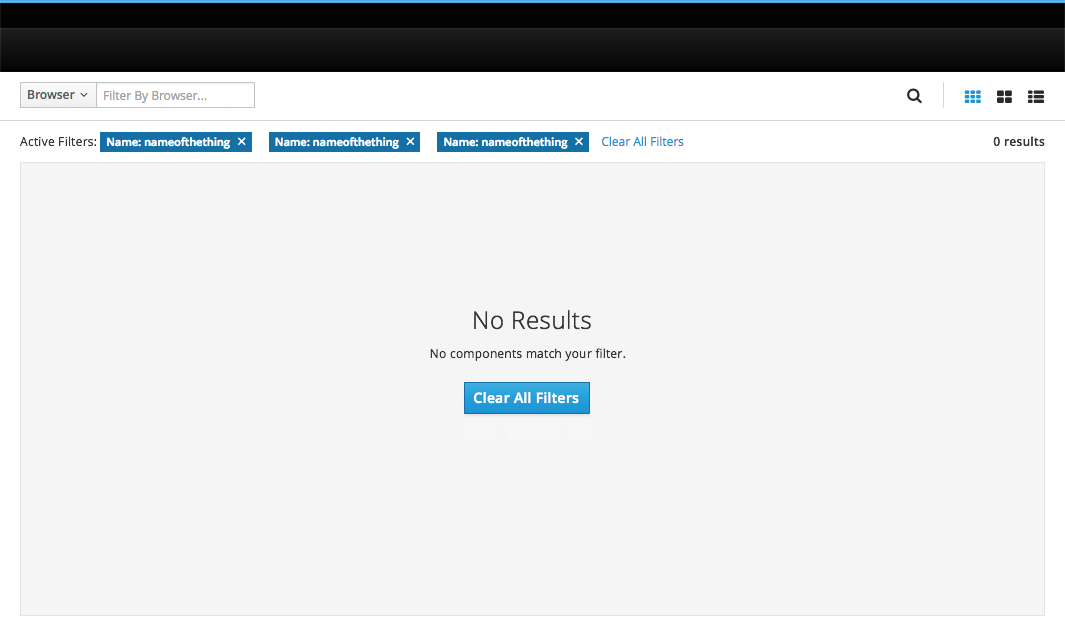Remove the first Name: nameofthething filter chip
1065x634 pixels.
tap(242, 141)
